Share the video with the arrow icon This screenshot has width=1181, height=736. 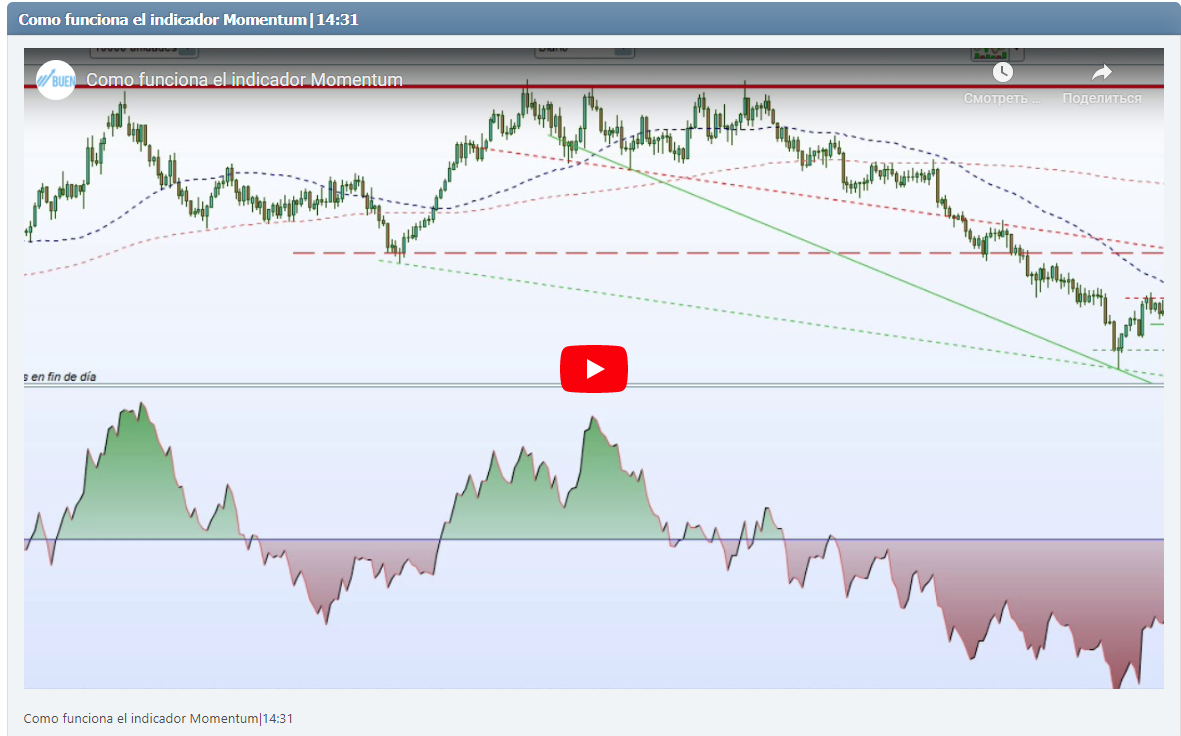pyautogui.click(x=1102, y=72)
